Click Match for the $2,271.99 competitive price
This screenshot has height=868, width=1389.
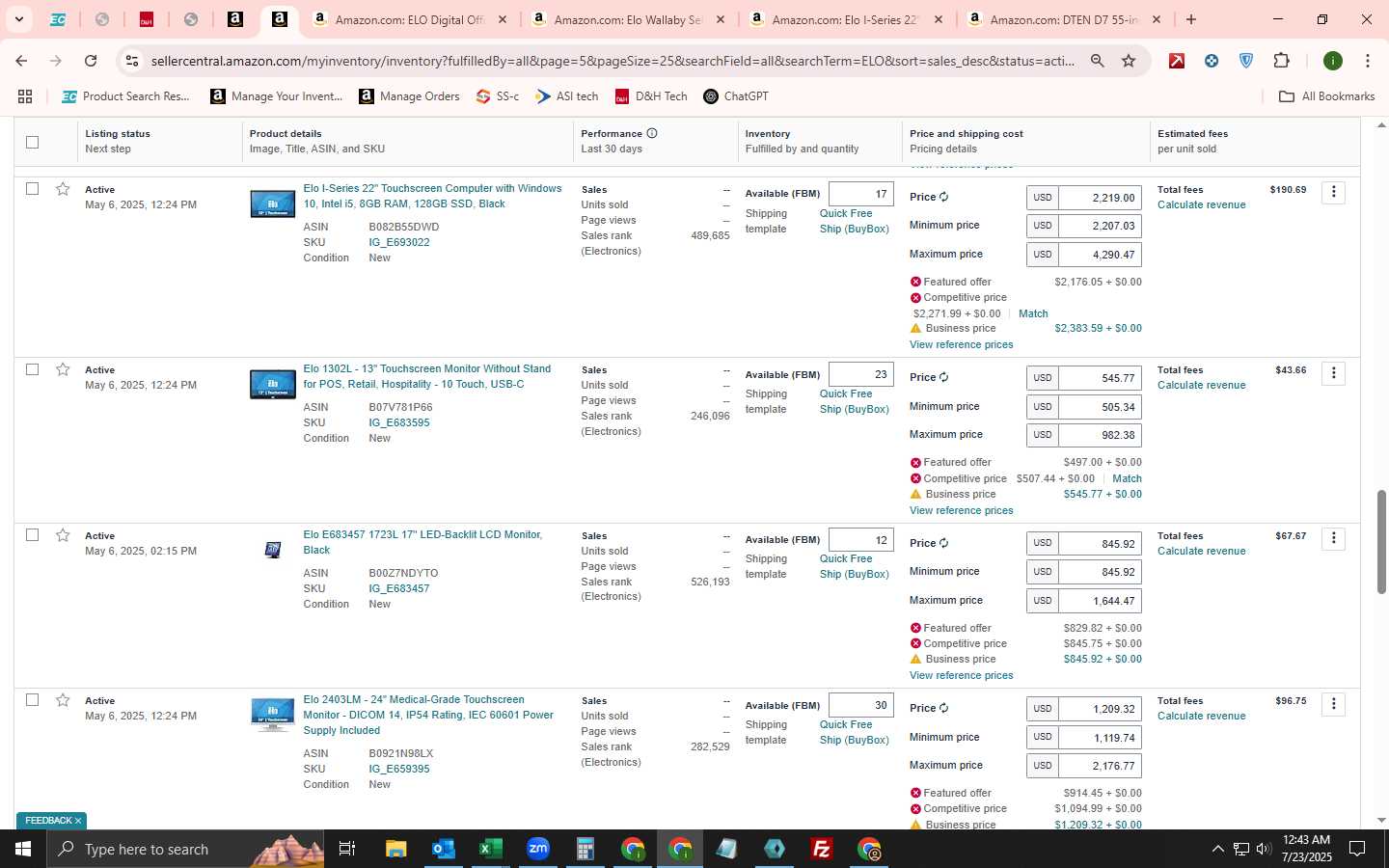click(x=1033, y=313)
